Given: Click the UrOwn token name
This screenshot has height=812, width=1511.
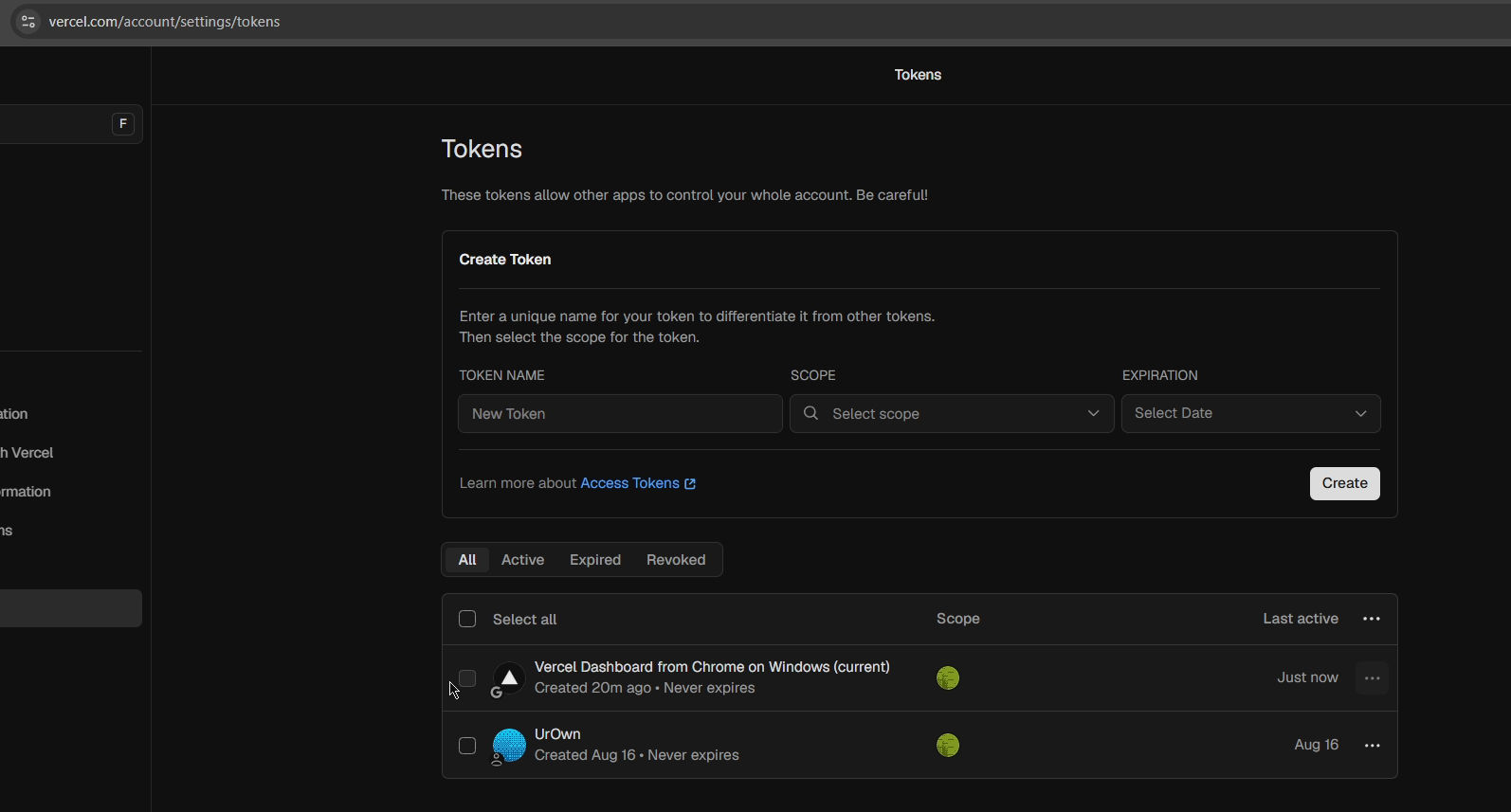Looking at the screenshot, I should [x=557, y=734].
